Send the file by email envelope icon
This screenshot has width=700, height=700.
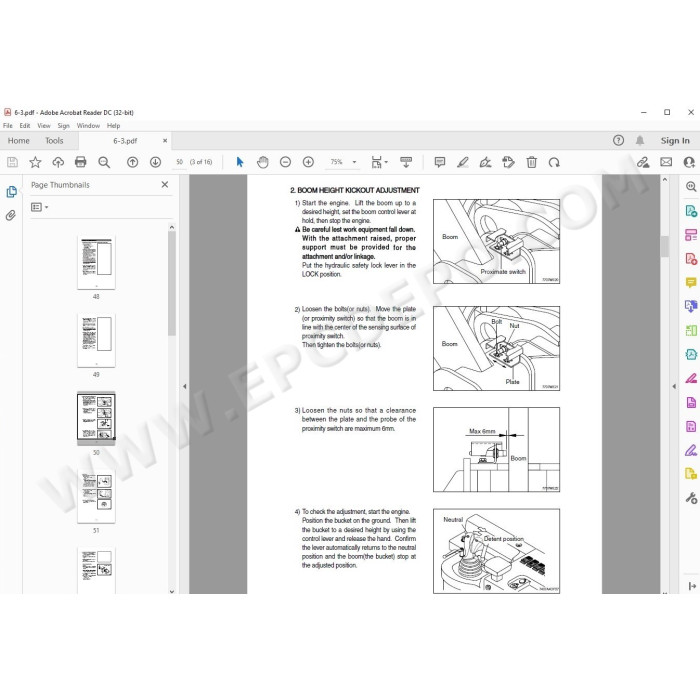[x=666, y=162]
